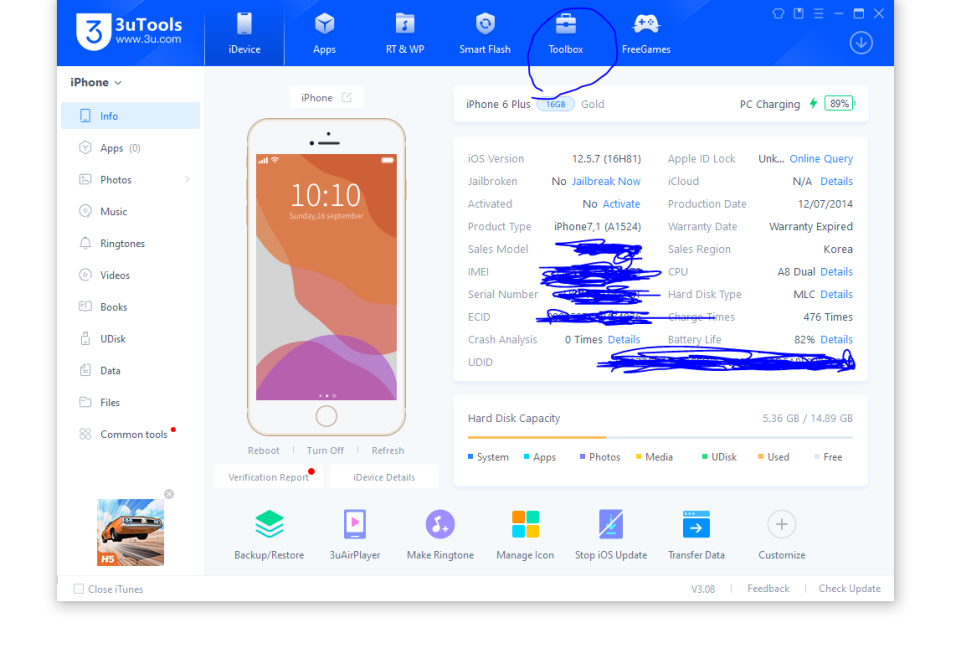
Task: Open the Manage Icon tool
Action: coord(526,535)
